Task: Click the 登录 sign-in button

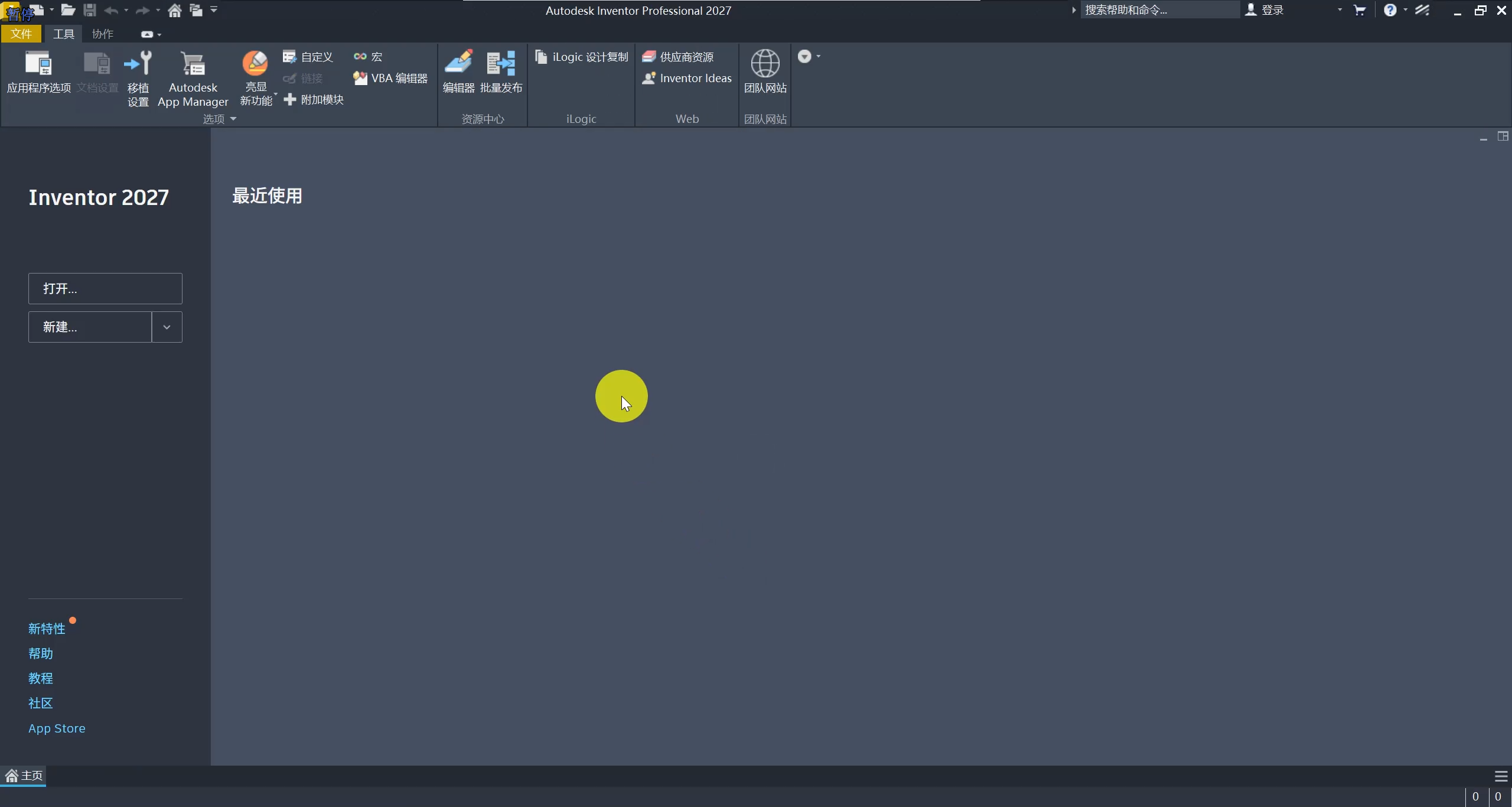Action: tap(1265, 10)
